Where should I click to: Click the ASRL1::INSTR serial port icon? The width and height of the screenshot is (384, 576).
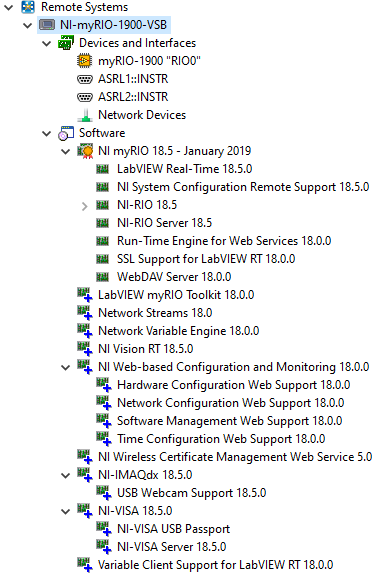click(x=85, y=79)
